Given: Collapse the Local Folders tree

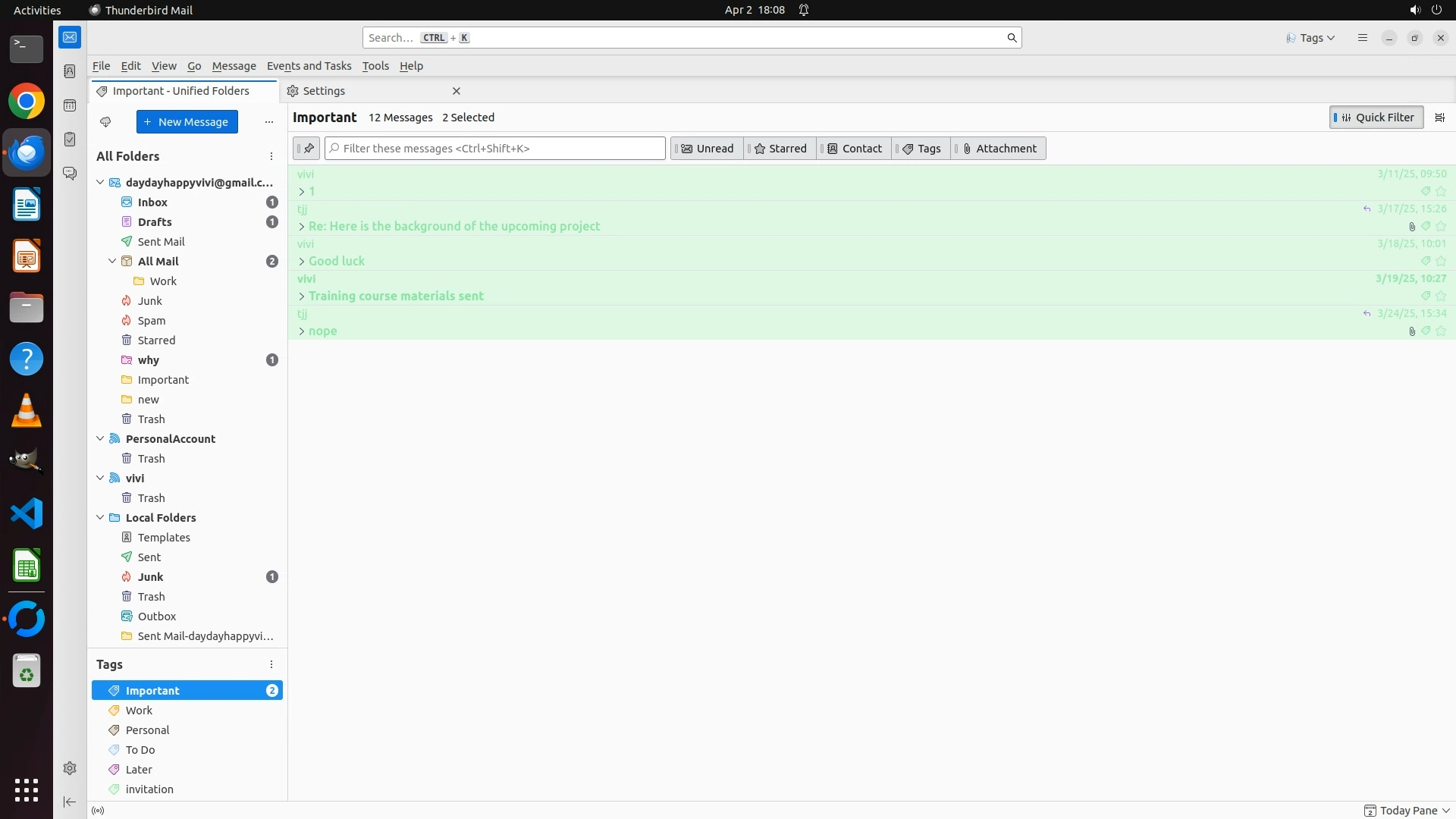Looking at the screenshot, I should pyautogui.click(x=100, y=518).
